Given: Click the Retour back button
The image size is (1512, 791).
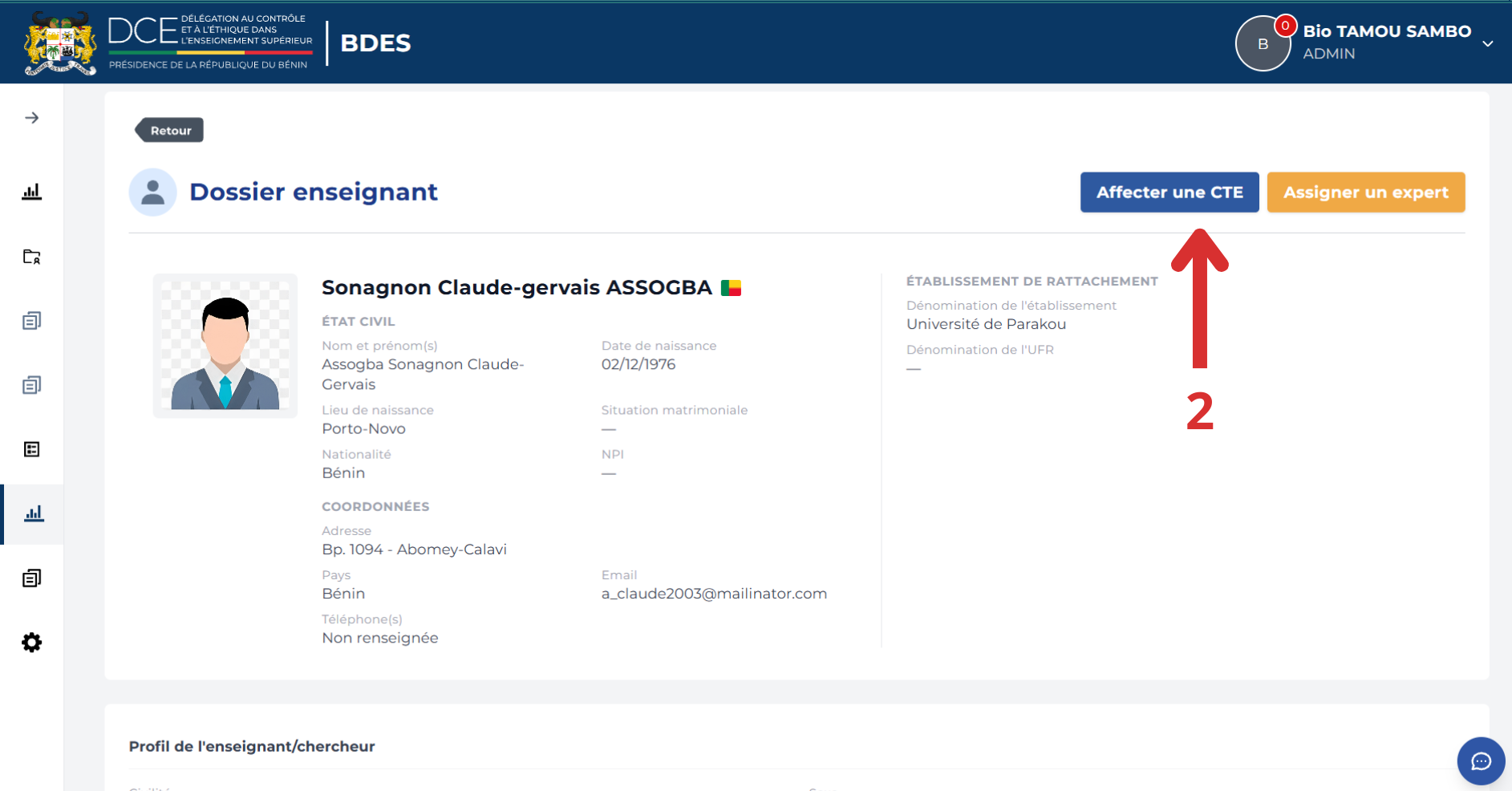Looking at the screenshot, I should pyautogui.click(x=169, y=130).
